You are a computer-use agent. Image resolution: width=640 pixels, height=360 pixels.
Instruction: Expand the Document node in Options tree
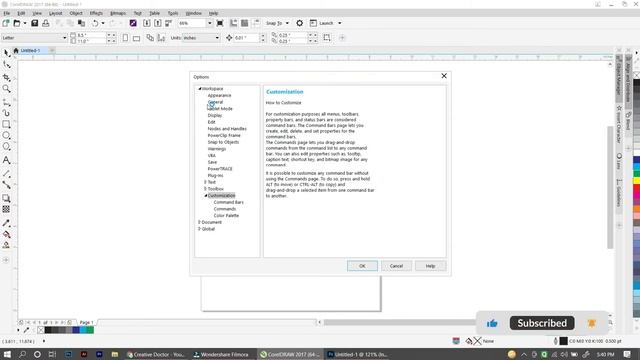(199, 222)
